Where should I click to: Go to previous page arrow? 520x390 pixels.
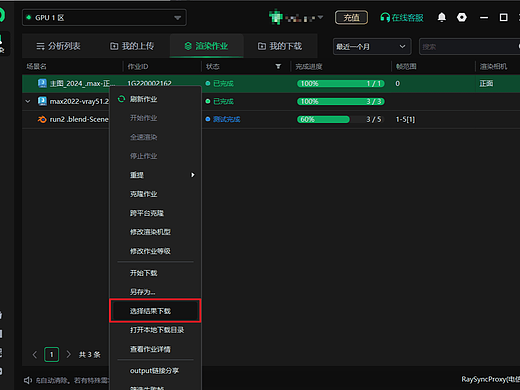[35, 354]
